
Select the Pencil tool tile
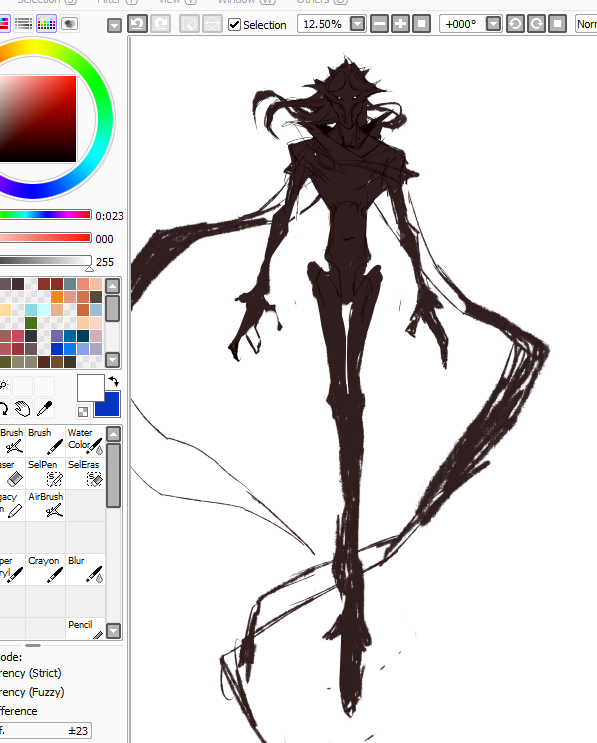click(85, 629)
